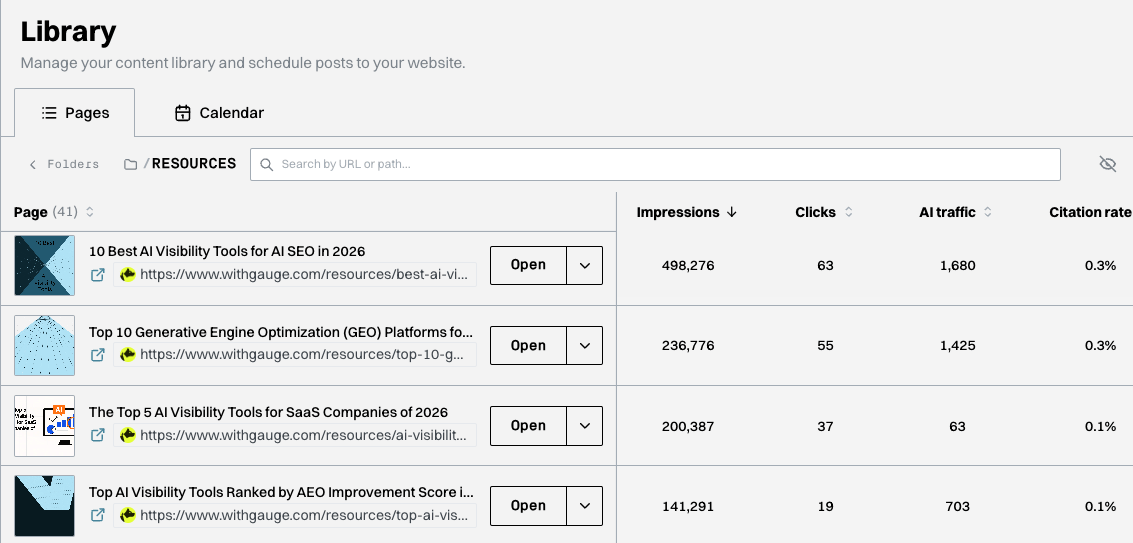Screen dimensions: 1133x543
Task: Open 10 Best AI Visibility Tools page
Action: tap(528, 265)
